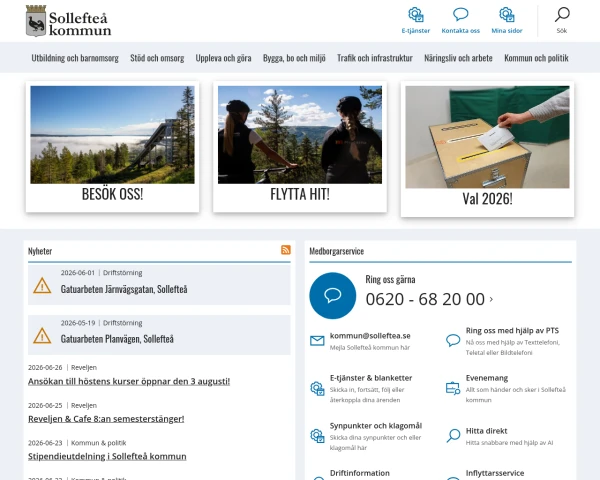
Task: Click the Ring oss gärna text
Action: pos(390,279)
